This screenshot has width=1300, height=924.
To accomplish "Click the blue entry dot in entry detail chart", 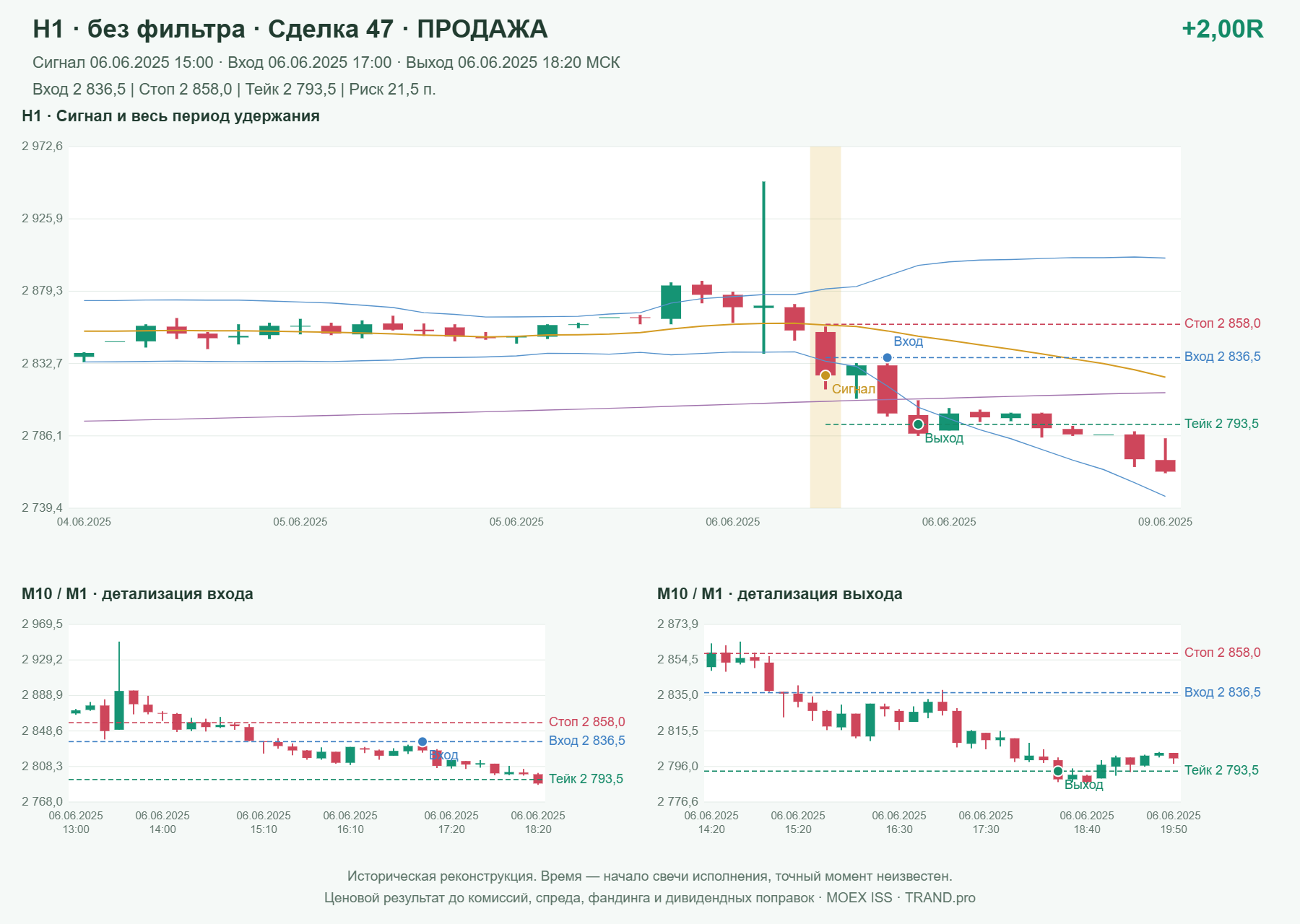I will 422,741.
